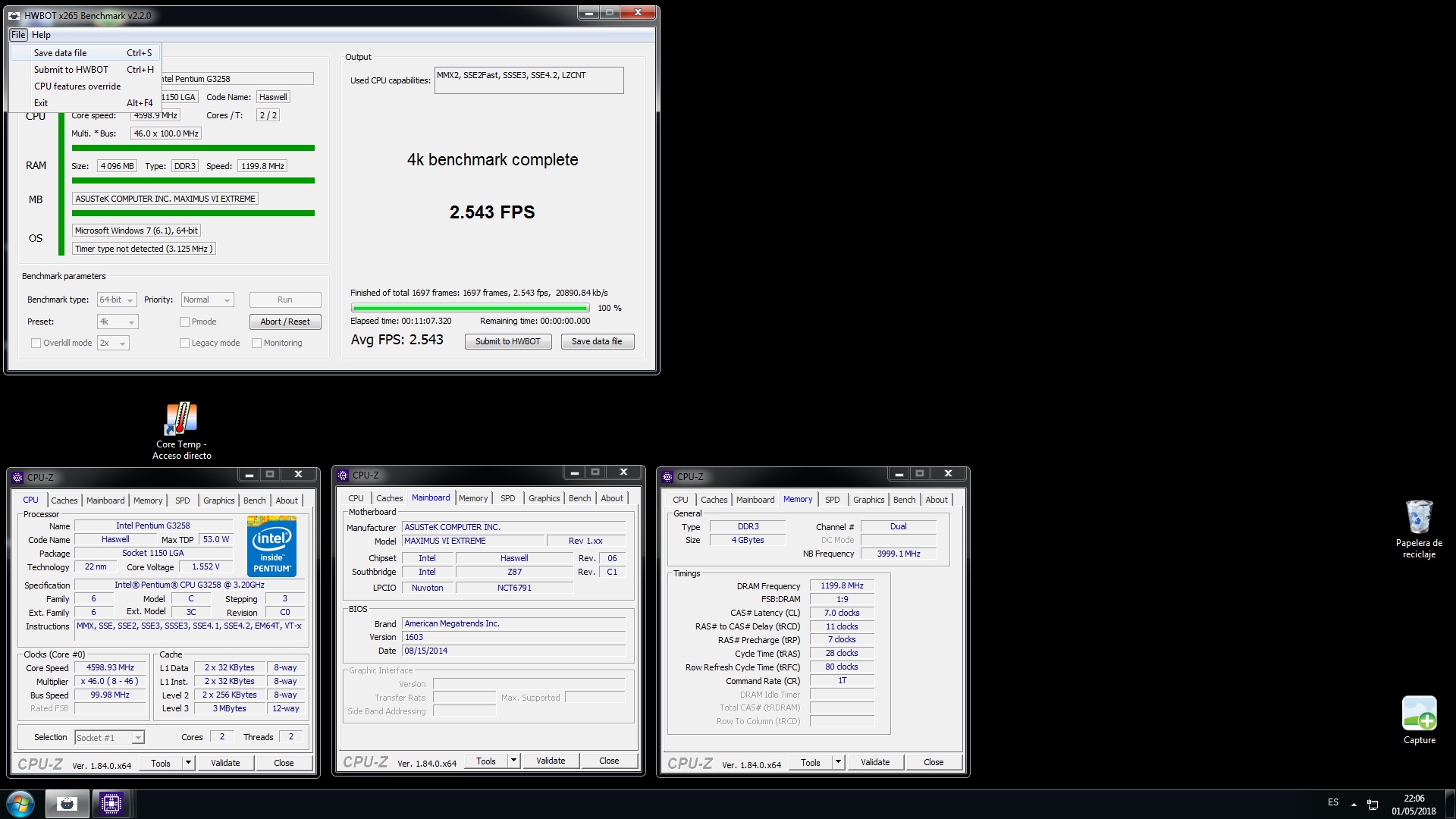1456x819 pixels.
Task: Click Close button in Memory CPU-Z window
Action: click(x=934, y=762)
